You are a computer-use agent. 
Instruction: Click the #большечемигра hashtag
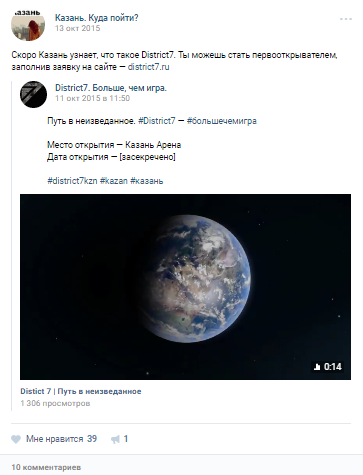222,121
